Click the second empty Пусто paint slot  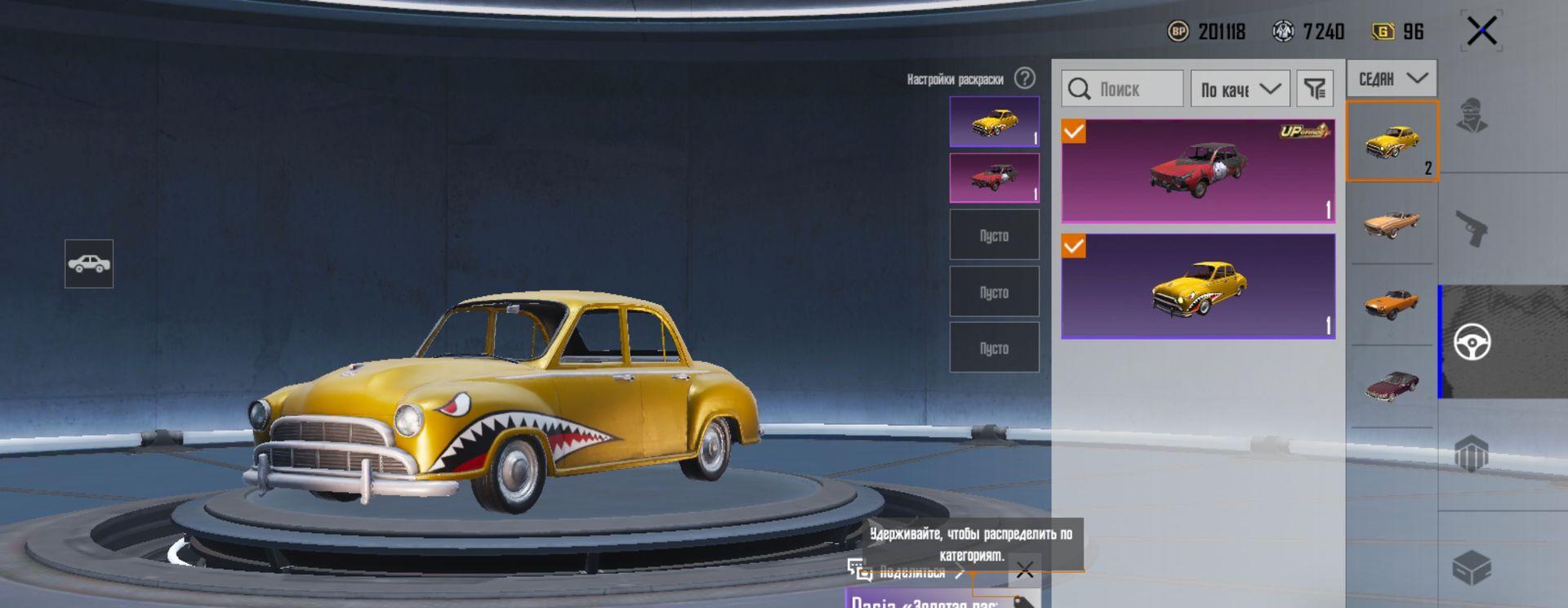click(x=994, y=292)
